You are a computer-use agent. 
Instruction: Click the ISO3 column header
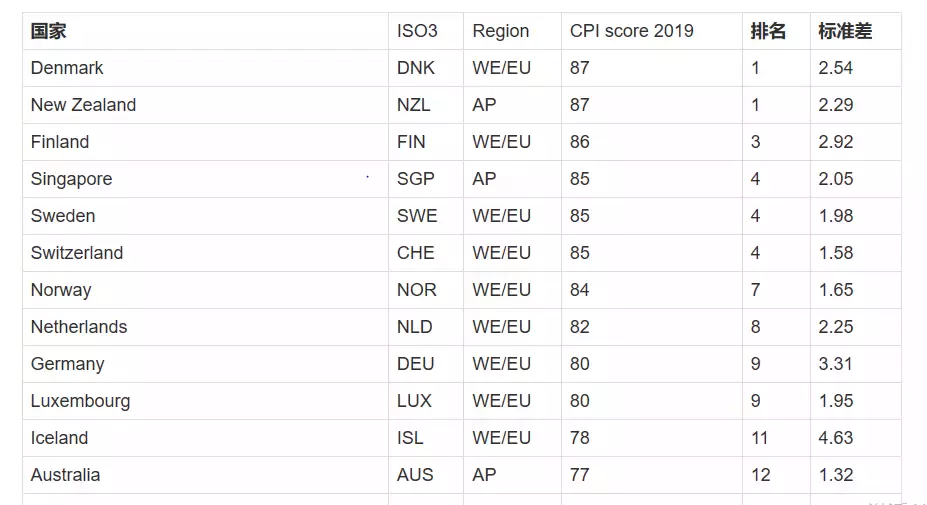[x=417, y=31]
